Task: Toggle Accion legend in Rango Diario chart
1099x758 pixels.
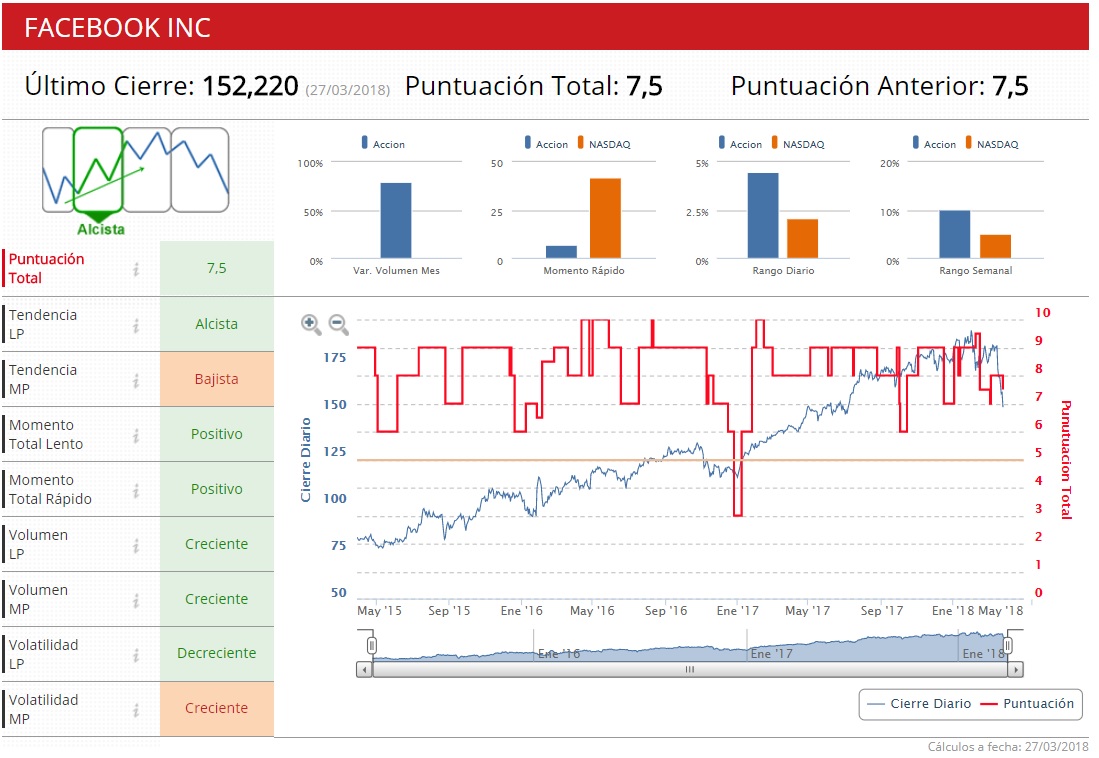Action: click(x=740, y=144)
